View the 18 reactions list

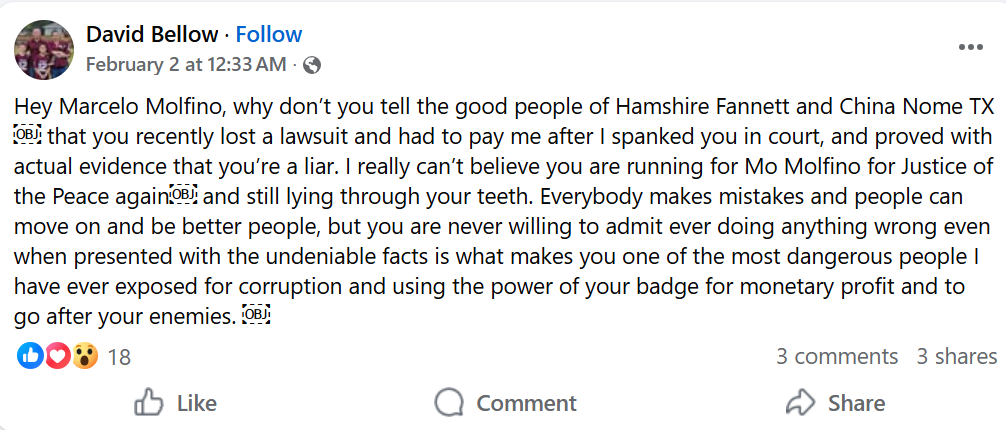(x=119, y=357)
